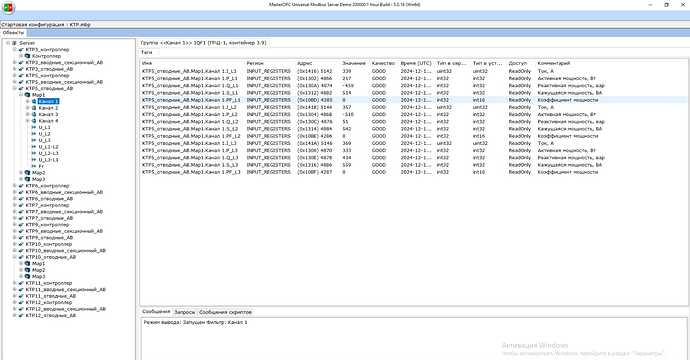Click the device icon of KTP12_вводные_секционный_АВ
Image resolution: width=690 pixels, height=360 pixels.
(x=21, y=309)
